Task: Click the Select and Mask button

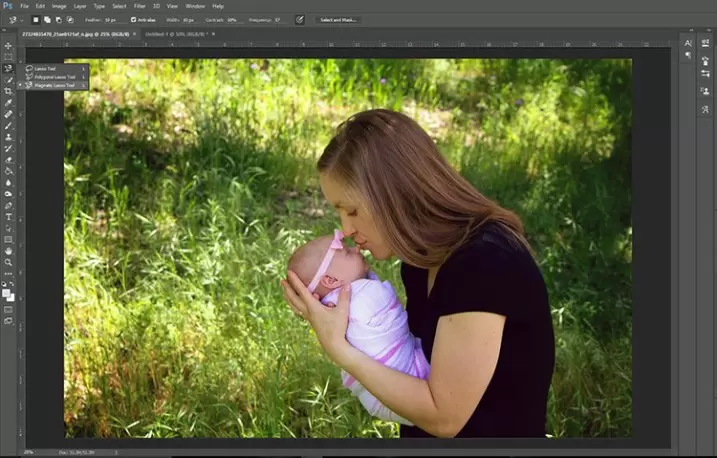Action: [338, 20]
